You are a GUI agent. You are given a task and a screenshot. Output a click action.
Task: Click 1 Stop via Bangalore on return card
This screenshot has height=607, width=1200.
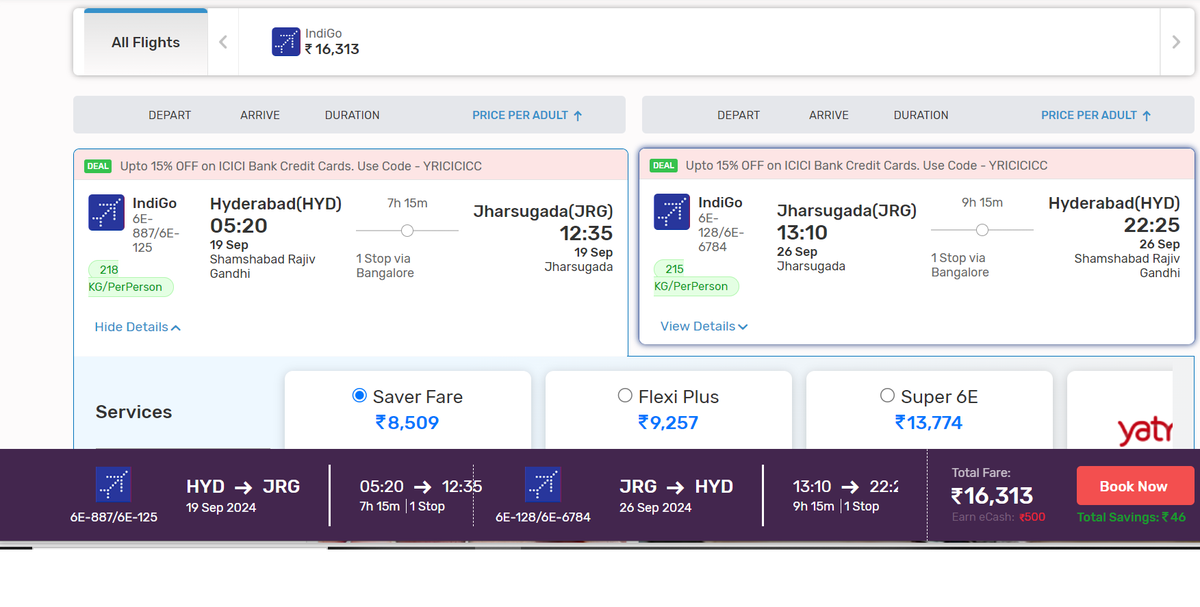[x=960, y=265]
